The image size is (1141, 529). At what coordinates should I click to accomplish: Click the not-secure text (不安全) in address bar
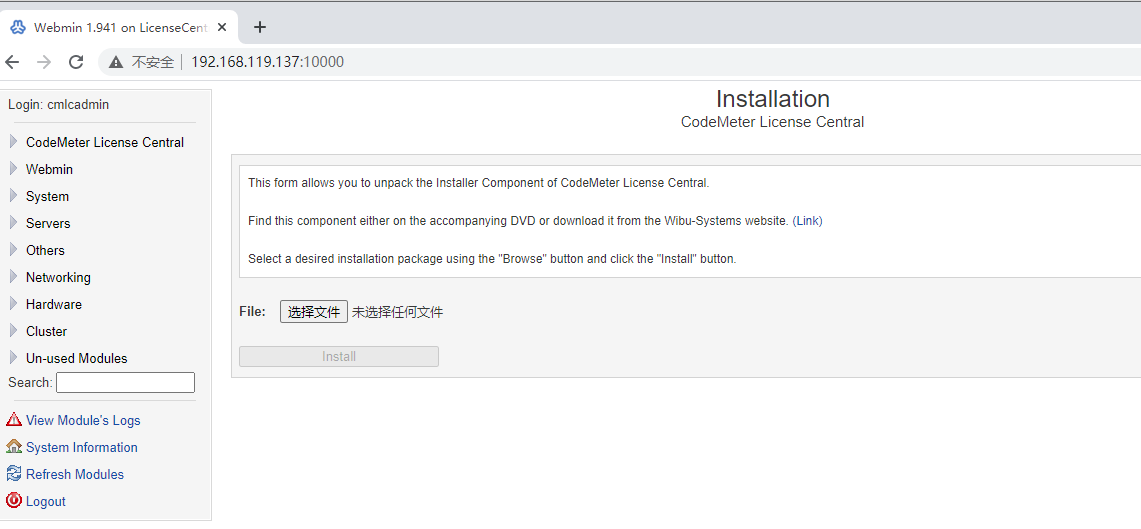(152, 63)
